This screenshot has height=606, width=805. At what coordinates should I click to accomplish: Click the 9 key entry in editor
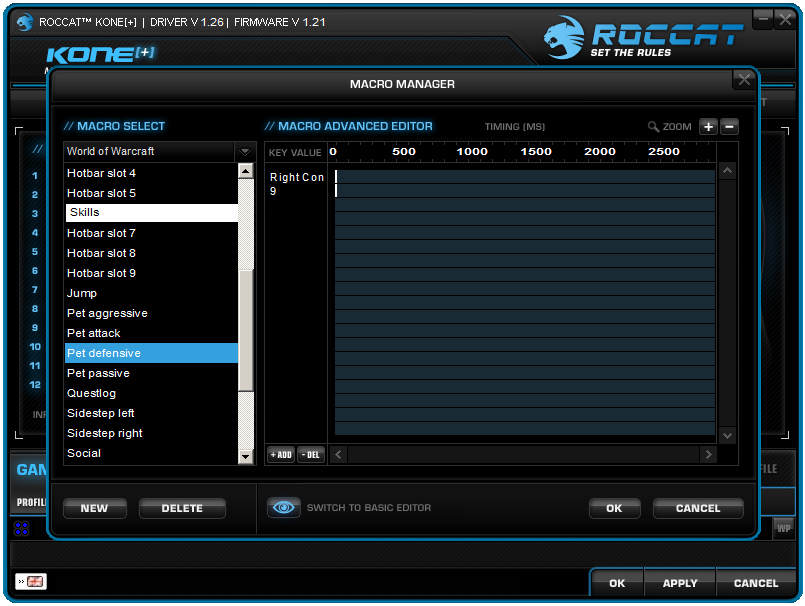pyautogui.click(x=273, y=192)
